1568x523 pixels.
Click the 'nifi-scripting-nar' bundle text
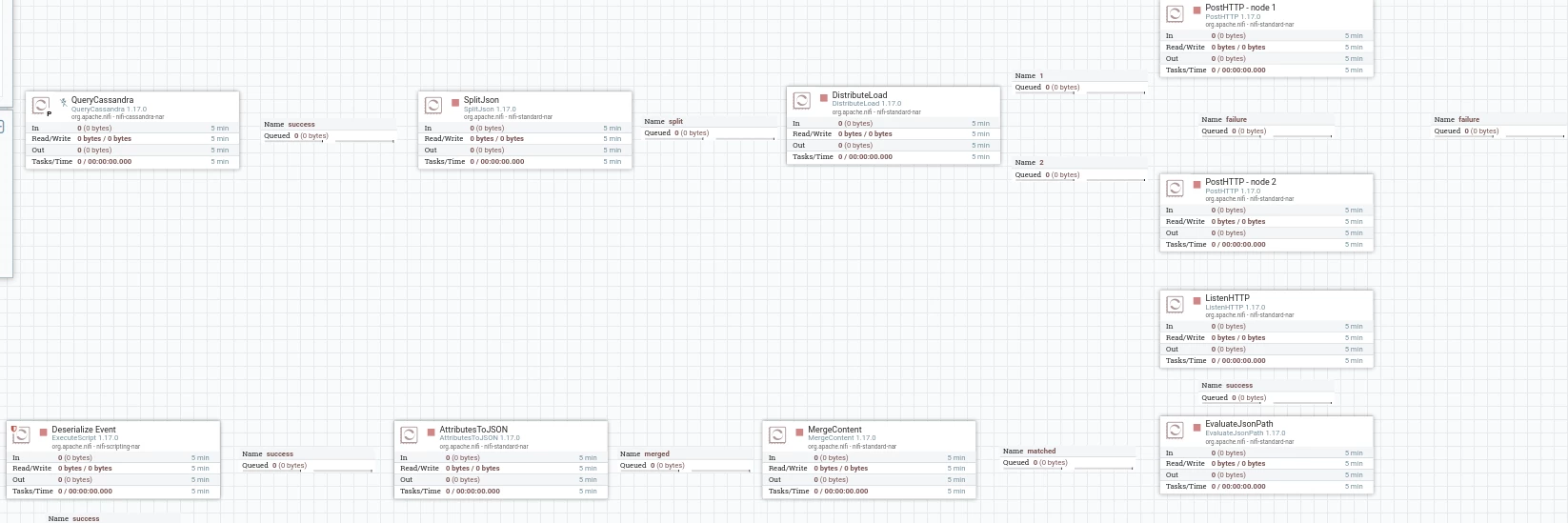click(x=117, y=447)
